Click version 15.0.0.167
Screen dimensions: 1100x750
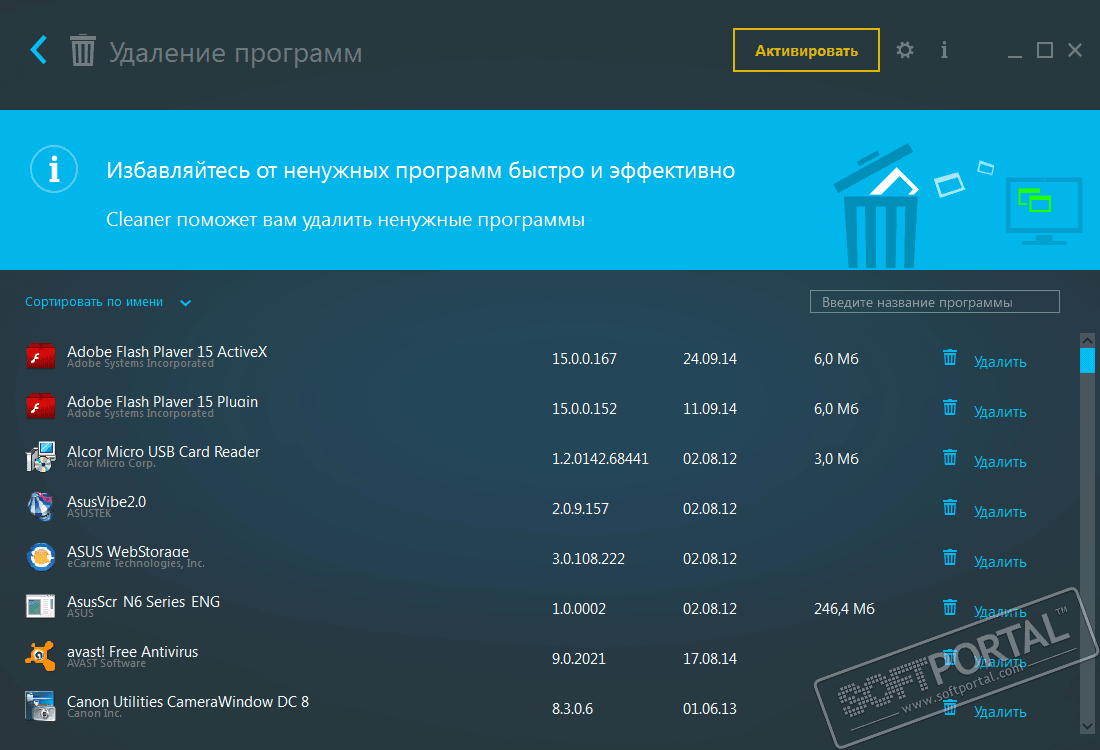tap(584, 359)
